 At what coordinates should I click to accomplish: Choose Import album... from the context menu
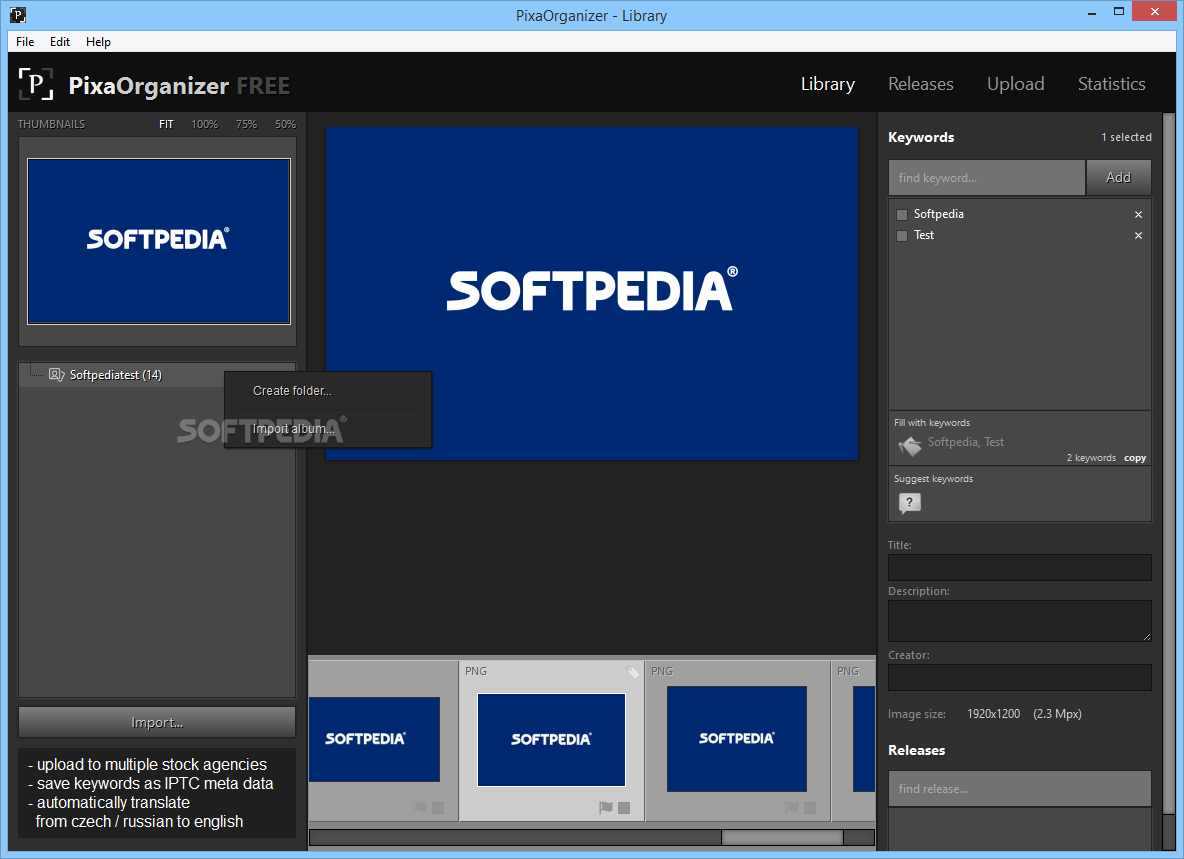coord(328,429)
